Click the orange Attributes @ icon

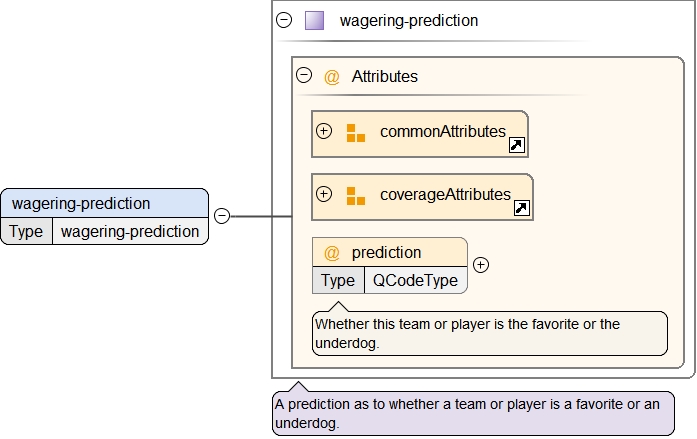[x=332, y=76]
